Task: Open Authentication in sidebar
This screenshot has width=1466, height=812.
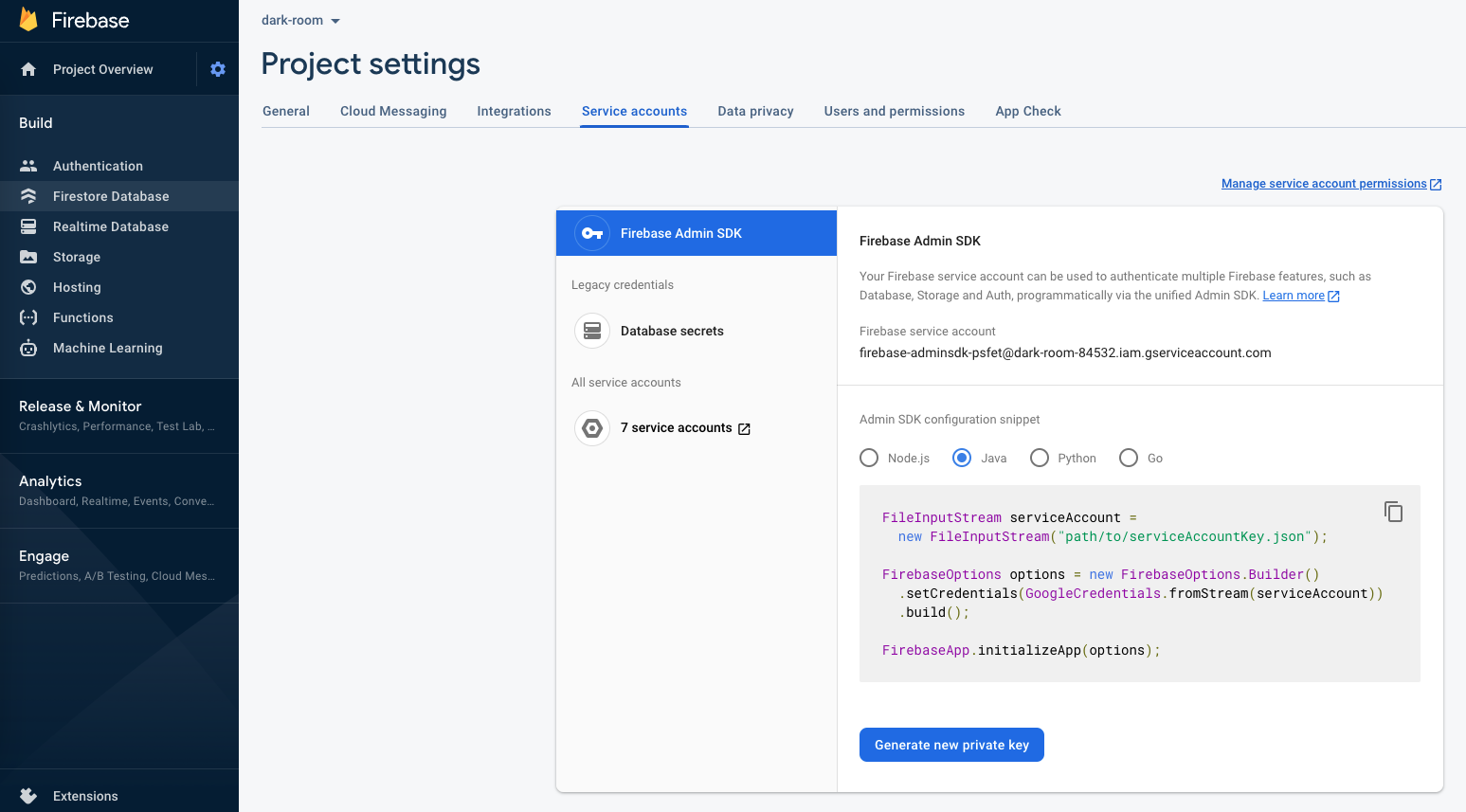Action: (119, 166)
